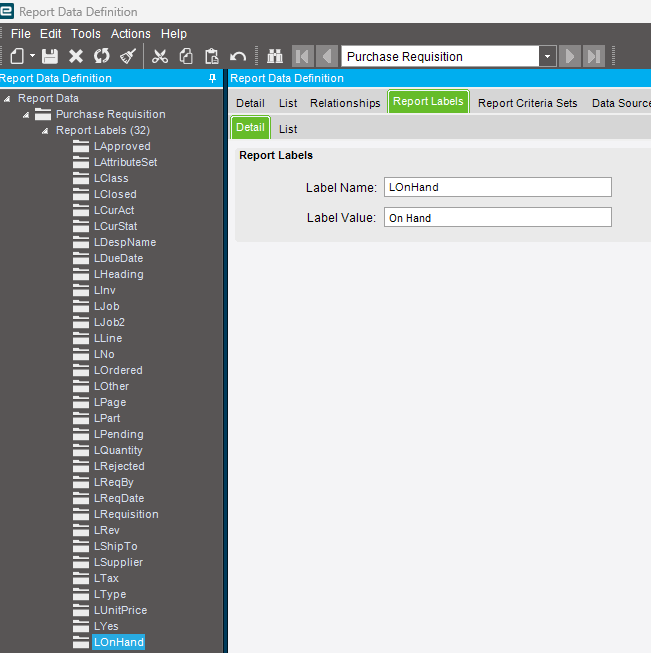The image size is (651, 653).
Task: Go to previous record navigation button
Action: 327,56
